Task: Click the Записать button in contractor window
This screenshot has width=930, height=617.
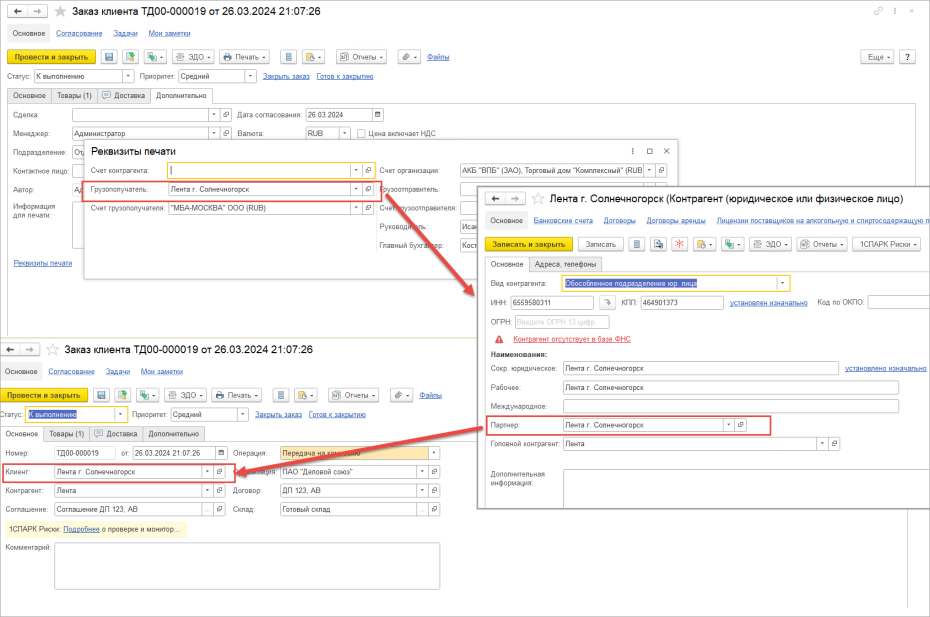Action: click(x=600, y=244)
